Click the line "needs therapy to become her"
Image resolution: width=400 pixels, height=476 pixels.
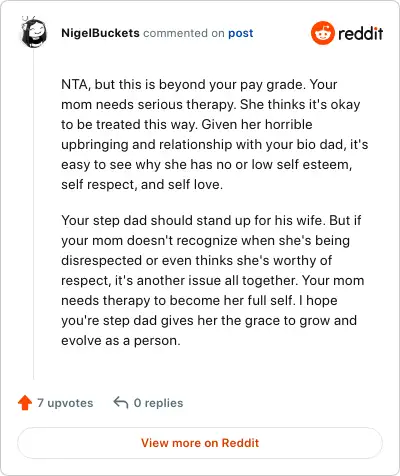coord(199,300)
